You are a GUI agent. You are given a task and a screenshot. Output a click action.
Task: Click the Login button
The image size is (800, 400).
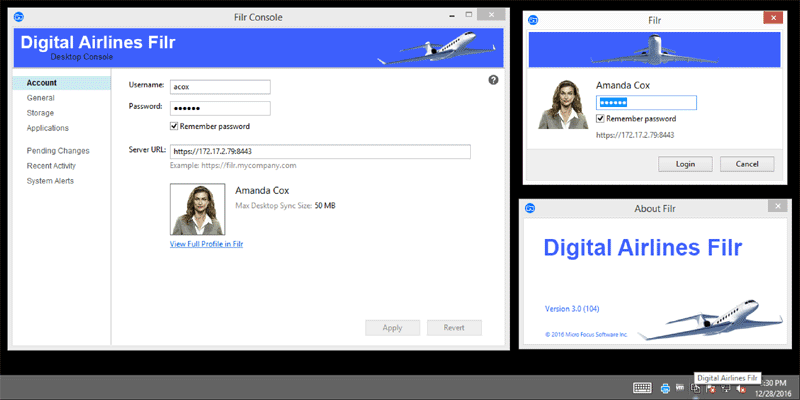tap(685, 164)
